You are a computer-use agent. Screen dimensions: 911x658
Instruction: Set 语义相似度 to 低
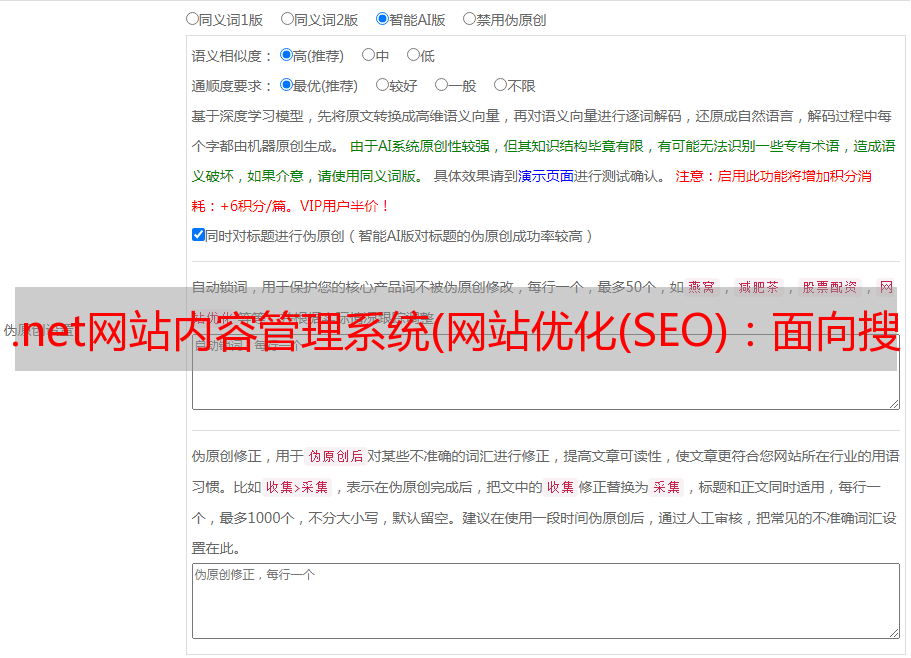[413, 55]
